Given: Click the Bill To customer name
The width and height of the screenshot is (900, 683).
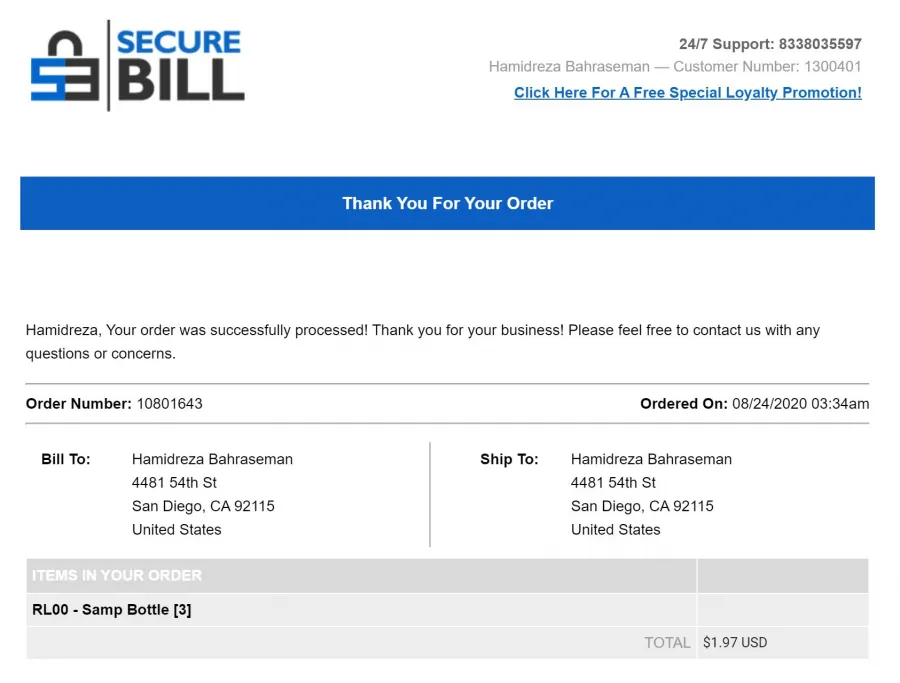Looking at the screenshot, I should (x=212, y=459).
